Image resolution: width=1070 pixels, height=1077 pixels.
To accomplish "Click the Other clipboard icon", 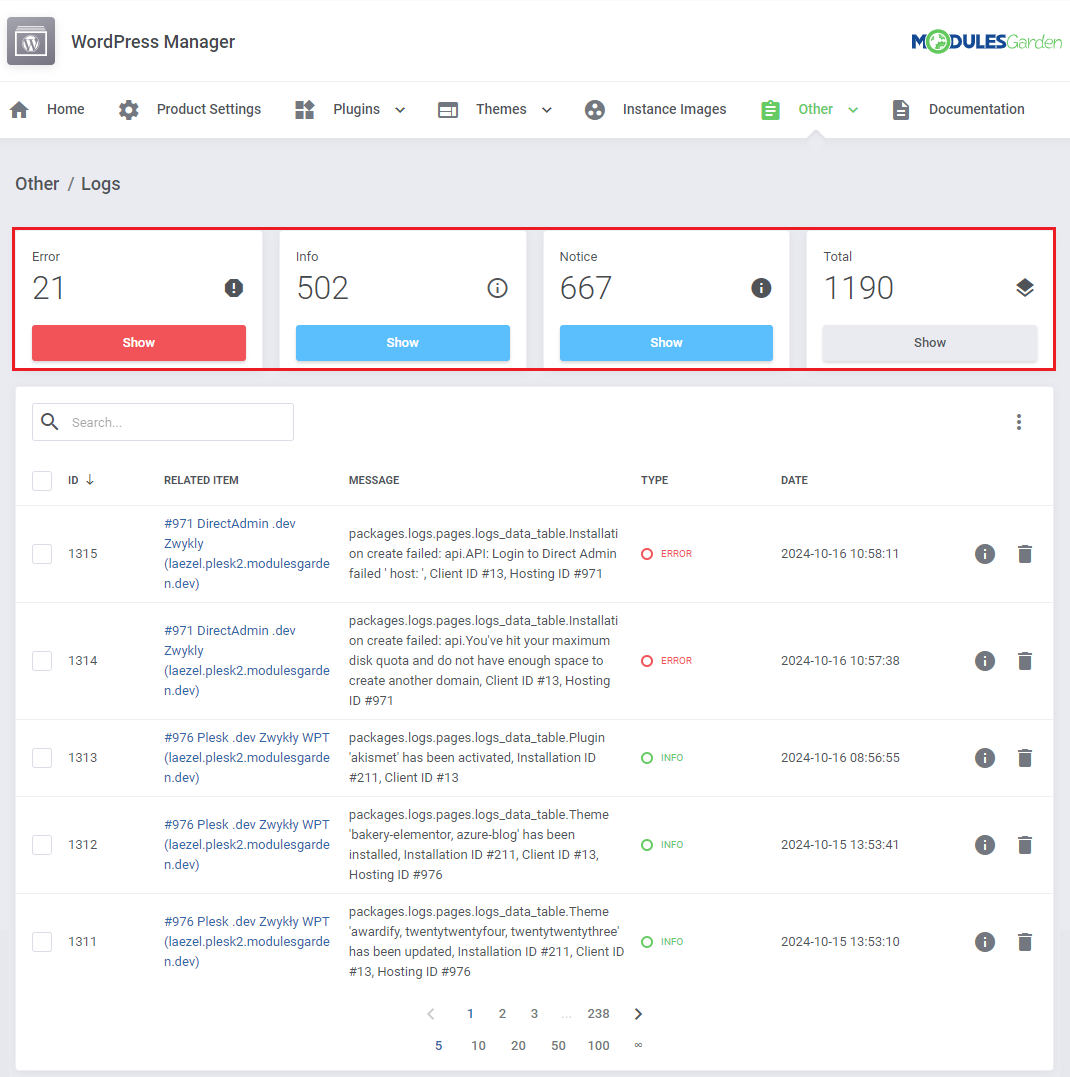I will tap(770, 109).
